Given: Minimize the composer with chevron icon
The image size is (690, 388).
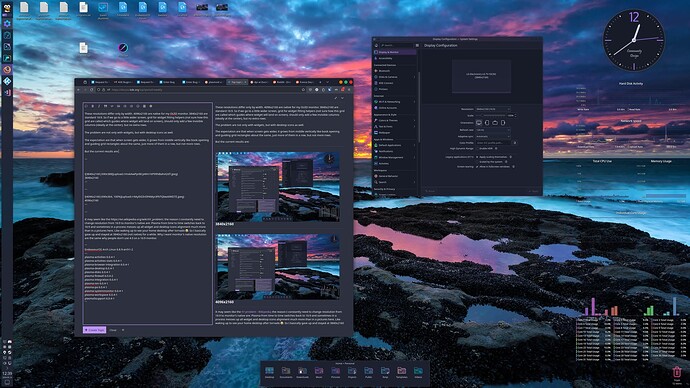Looking at the screenshot, I should (x=342, y=98).
